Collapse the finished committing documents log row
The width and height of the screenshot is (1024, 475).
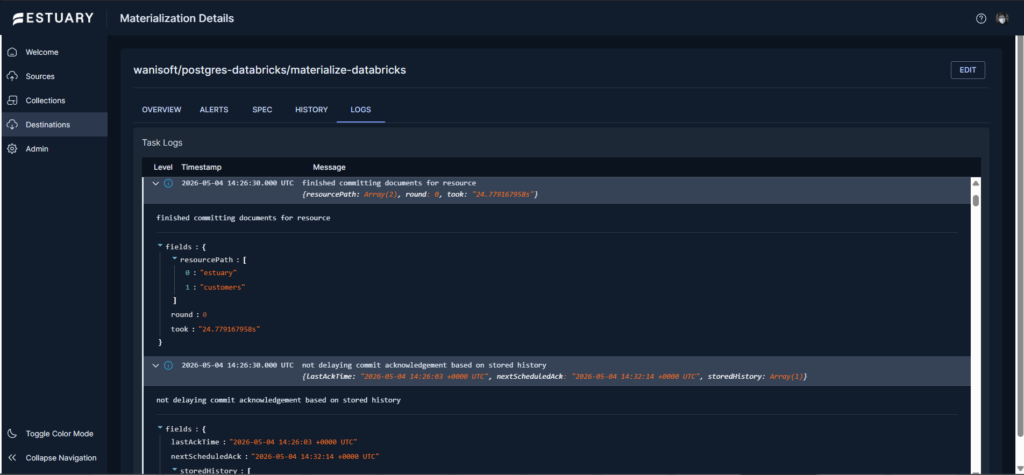[x=155, y=184]
